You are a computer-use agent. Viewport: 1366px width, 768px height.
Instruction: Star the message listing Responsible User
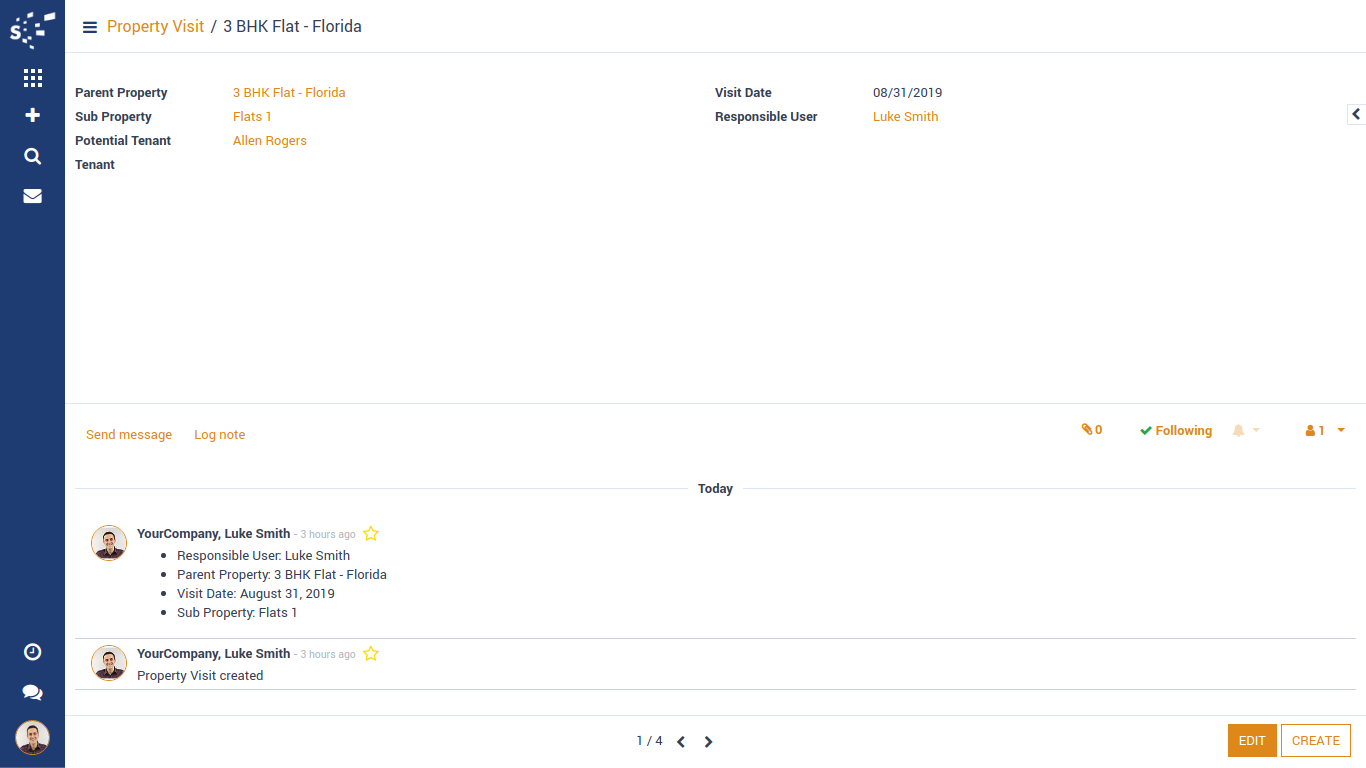(371, 534)
